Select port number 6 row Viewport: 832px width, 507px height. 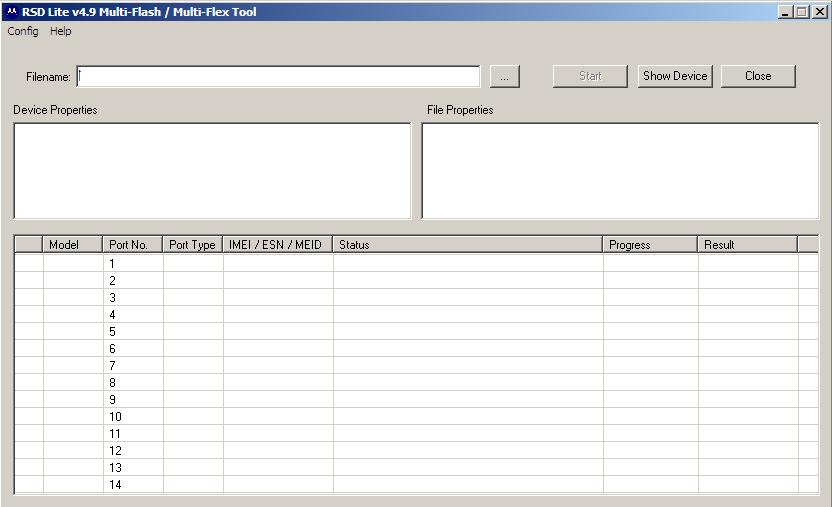point(417,348)
